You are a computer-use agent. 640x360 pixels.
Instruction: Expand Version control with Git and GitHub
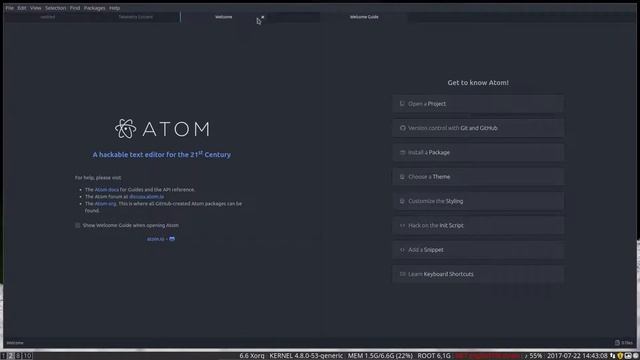pos(478,128)
